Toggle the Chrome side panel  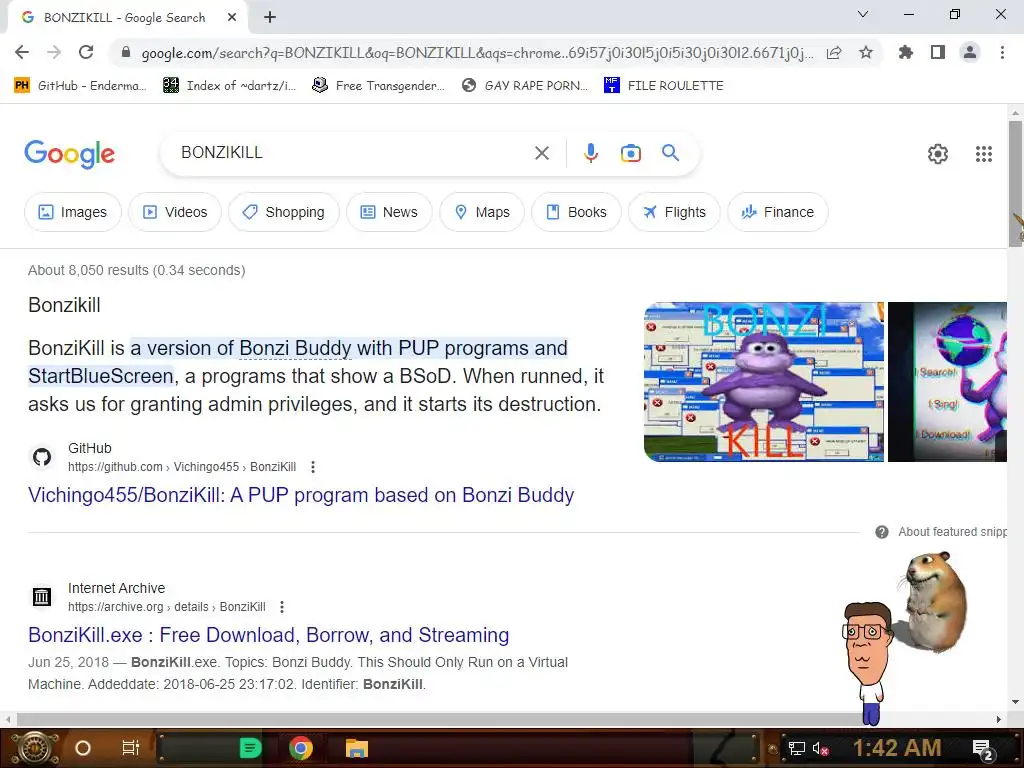(938, 52)
